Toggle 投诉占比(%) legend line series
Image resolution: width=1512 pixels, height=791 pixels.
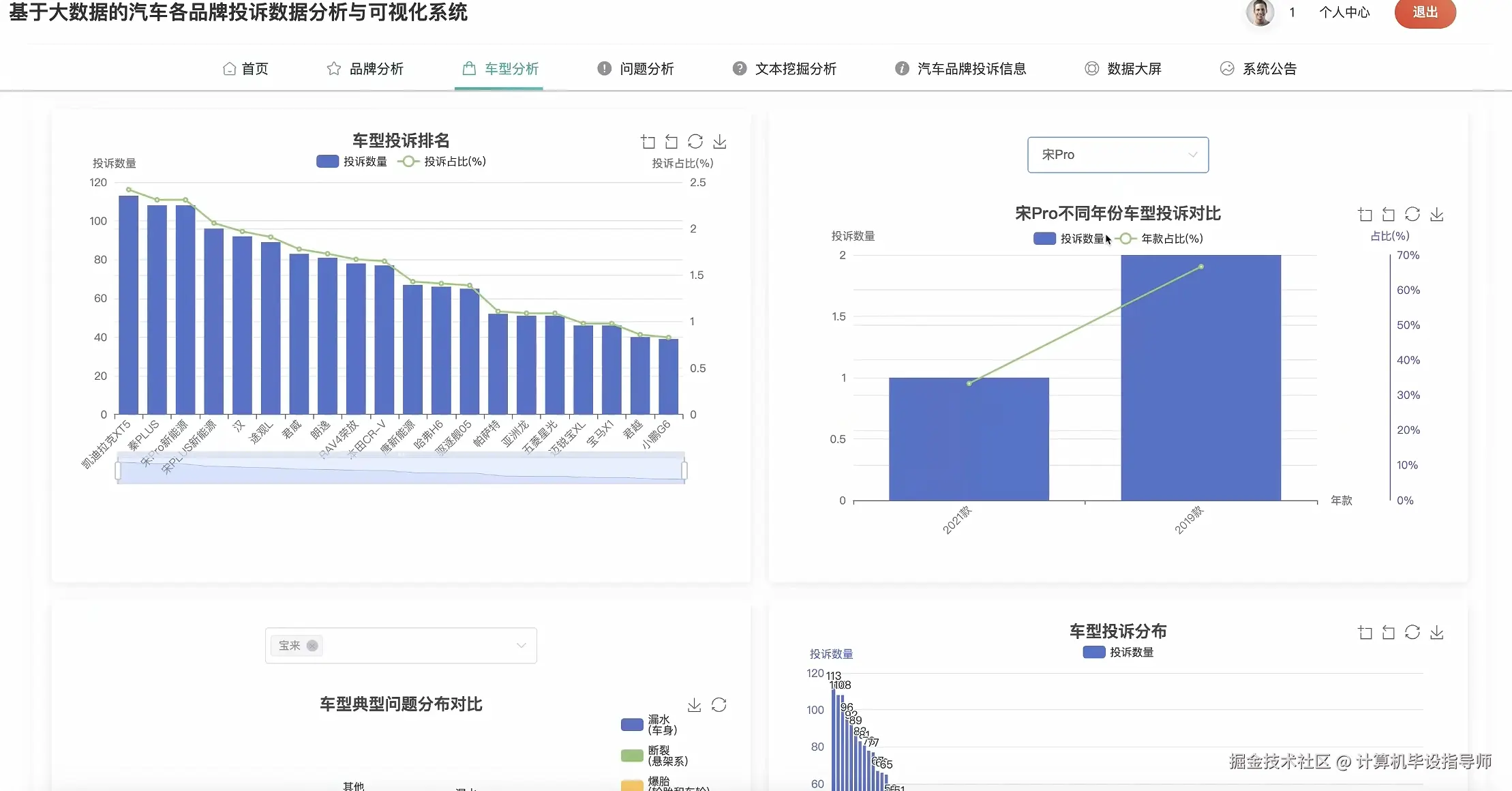[x=442, y=162]
